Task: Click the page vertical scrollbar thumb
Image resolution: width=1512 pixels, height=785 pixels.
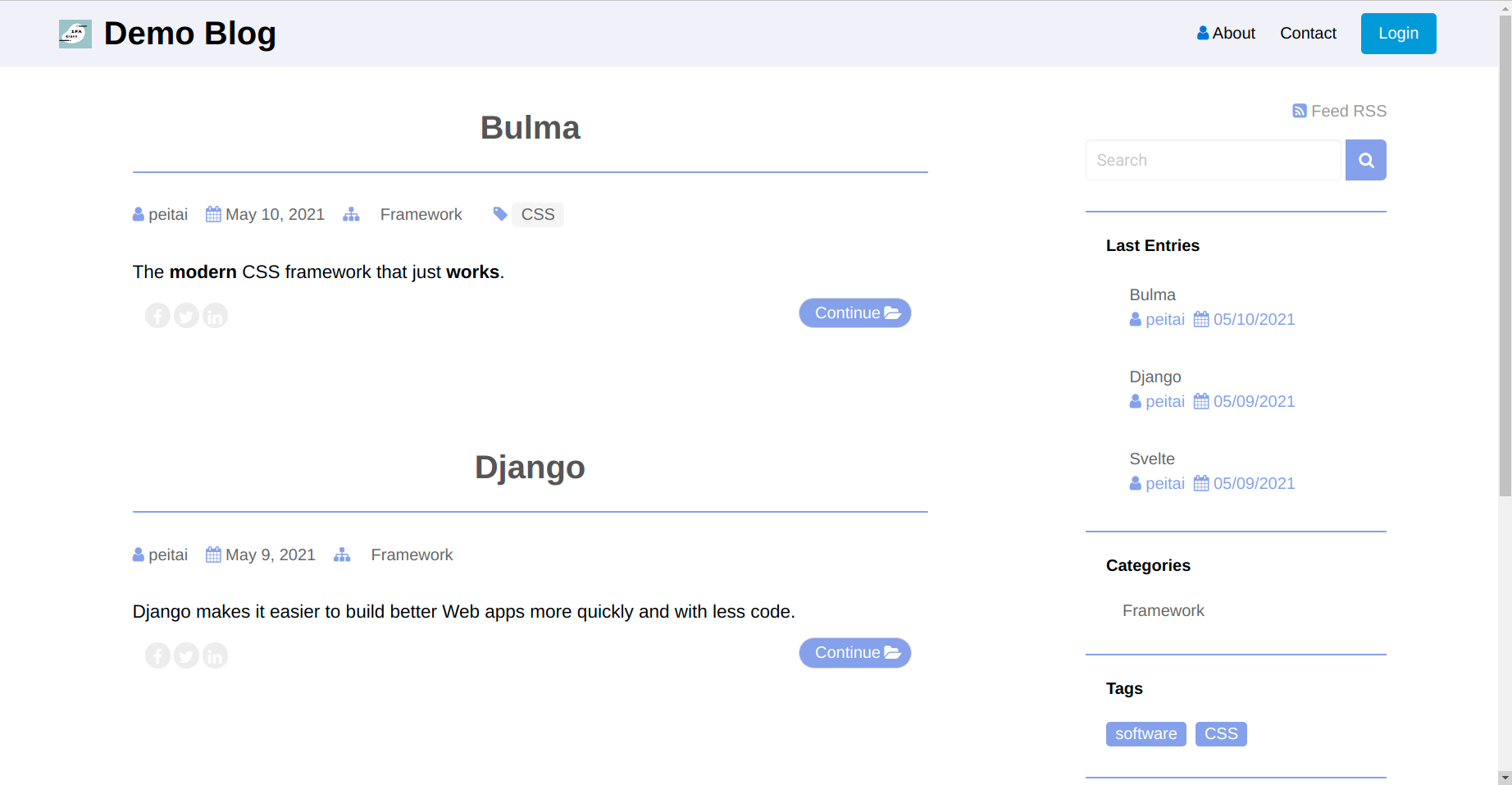Action: [x=1505, y=254]
